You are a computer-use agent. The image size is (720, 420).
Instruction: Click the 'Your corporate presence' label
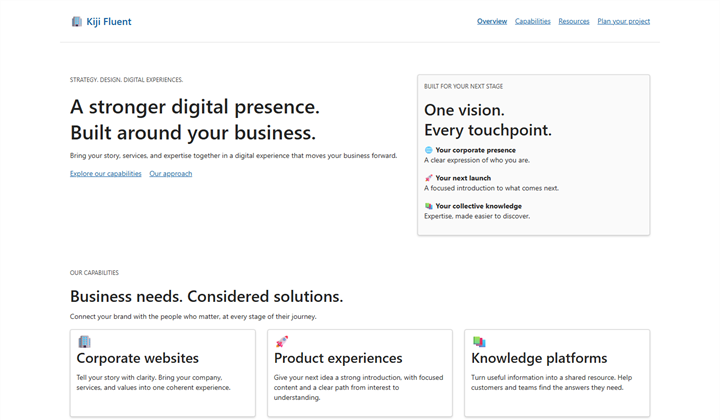click(476, 150)
